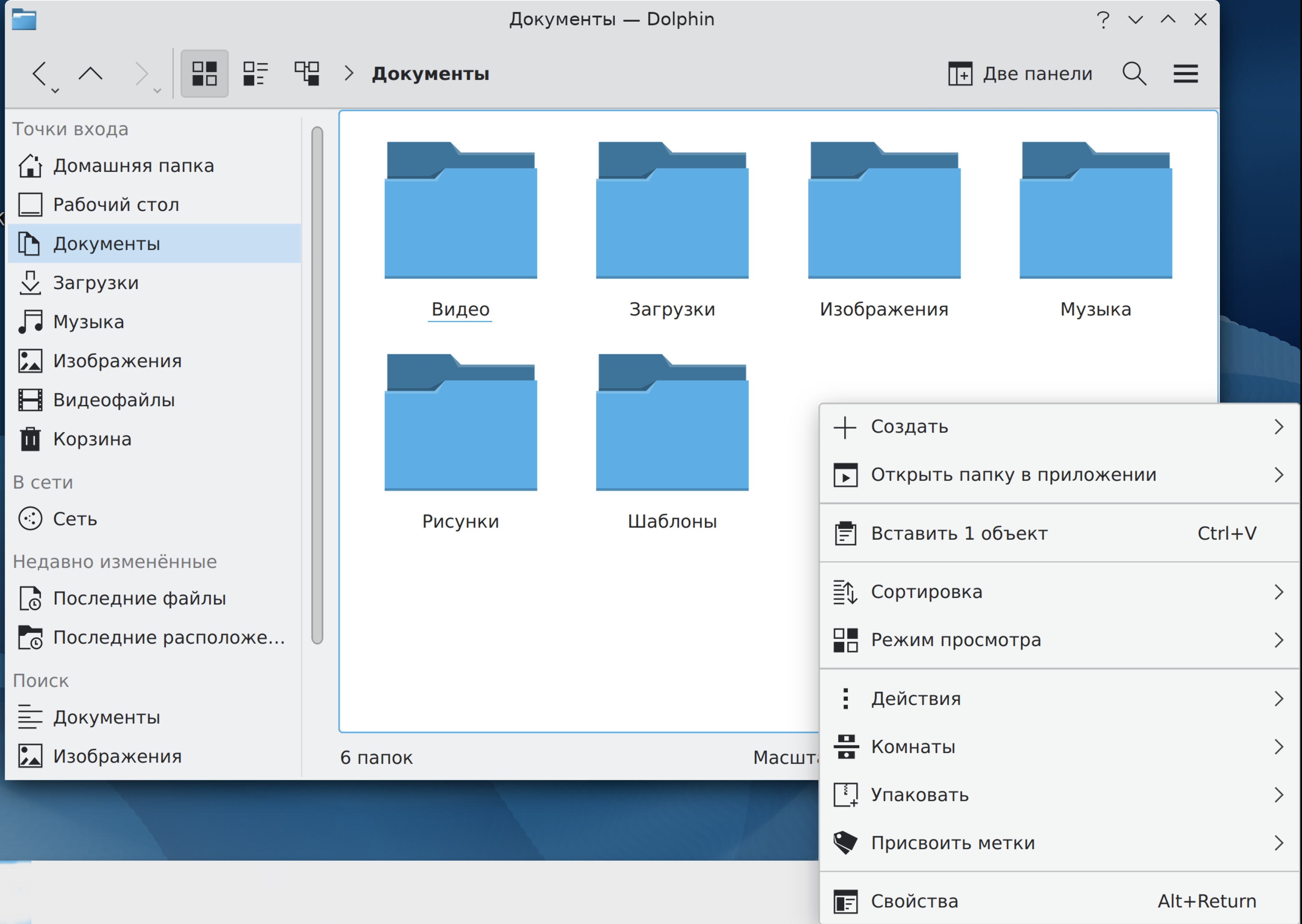Click the forward navigation arrow
This screenshot has height=924, width=1302.
point(141,74)
